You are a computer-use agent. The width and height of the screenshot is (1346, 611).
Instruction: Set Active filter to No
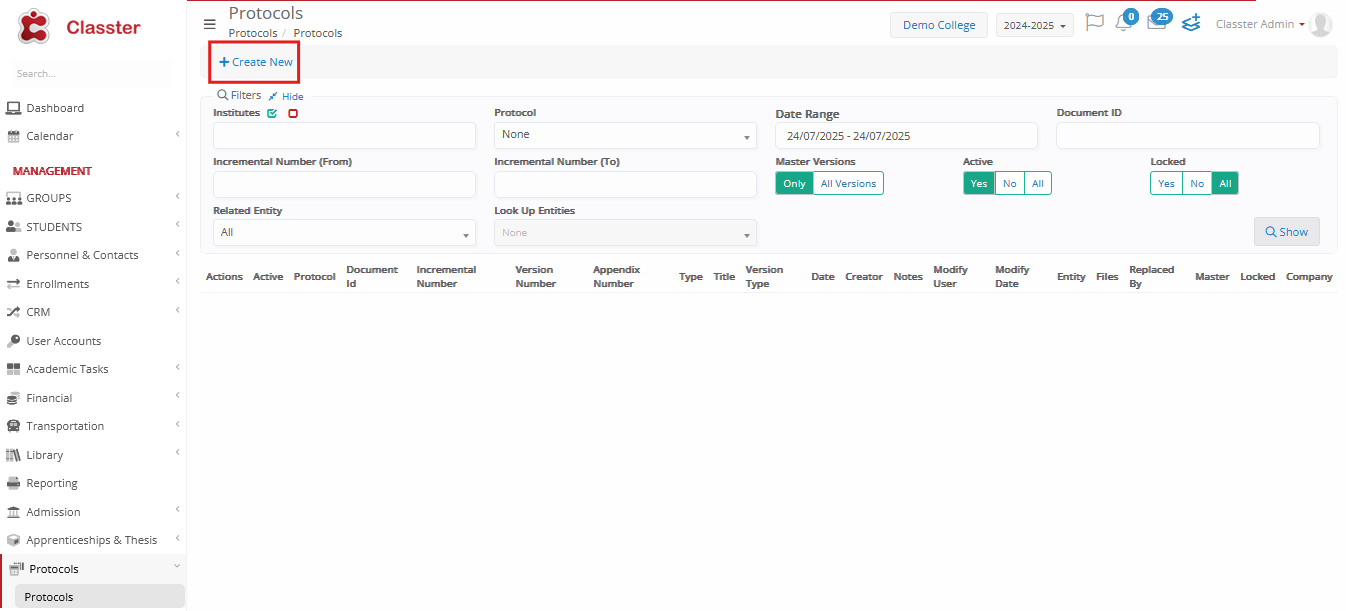tap(1009, 184)
